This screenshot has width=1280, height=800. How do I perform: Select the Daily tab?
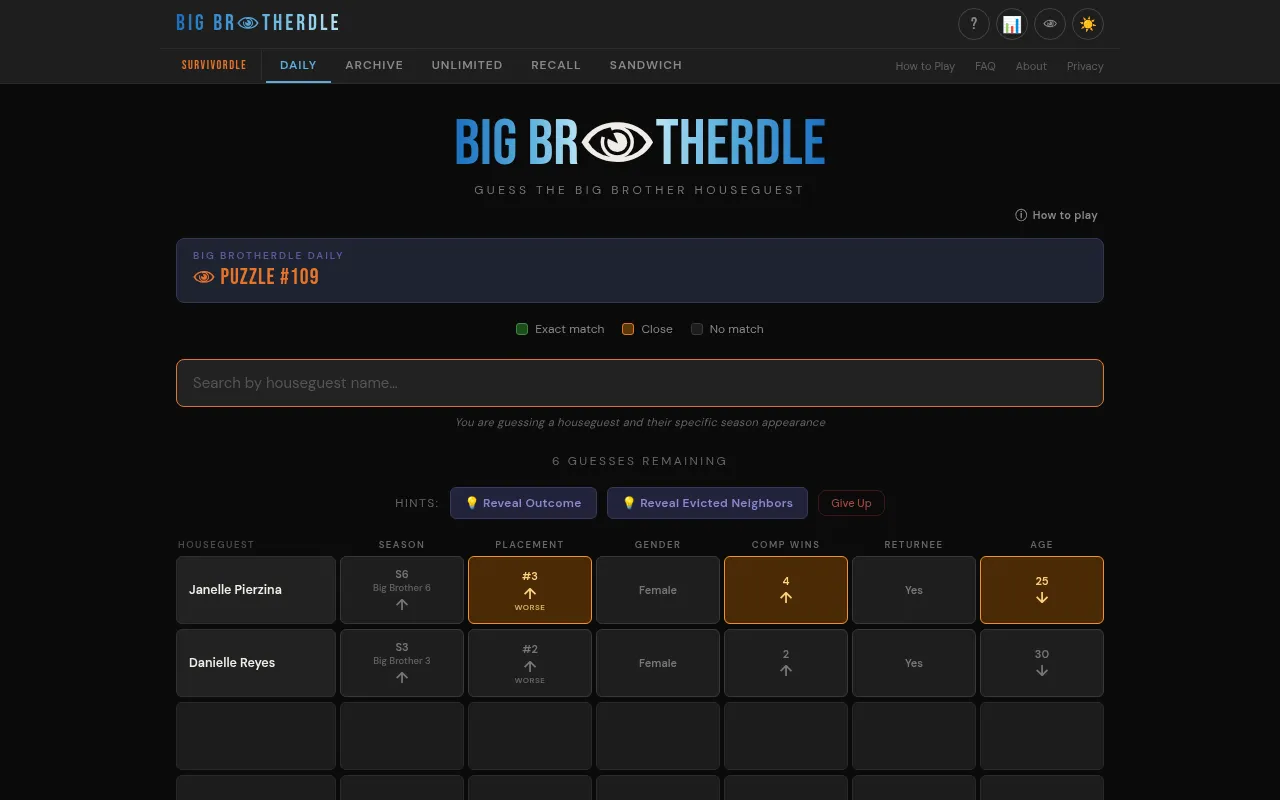tap(298, 65)
